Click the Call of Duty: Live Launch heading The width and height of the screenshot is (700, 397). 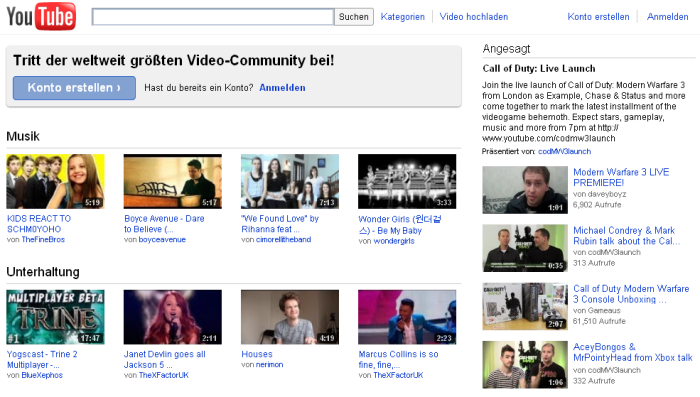click(x=539, y=69)
